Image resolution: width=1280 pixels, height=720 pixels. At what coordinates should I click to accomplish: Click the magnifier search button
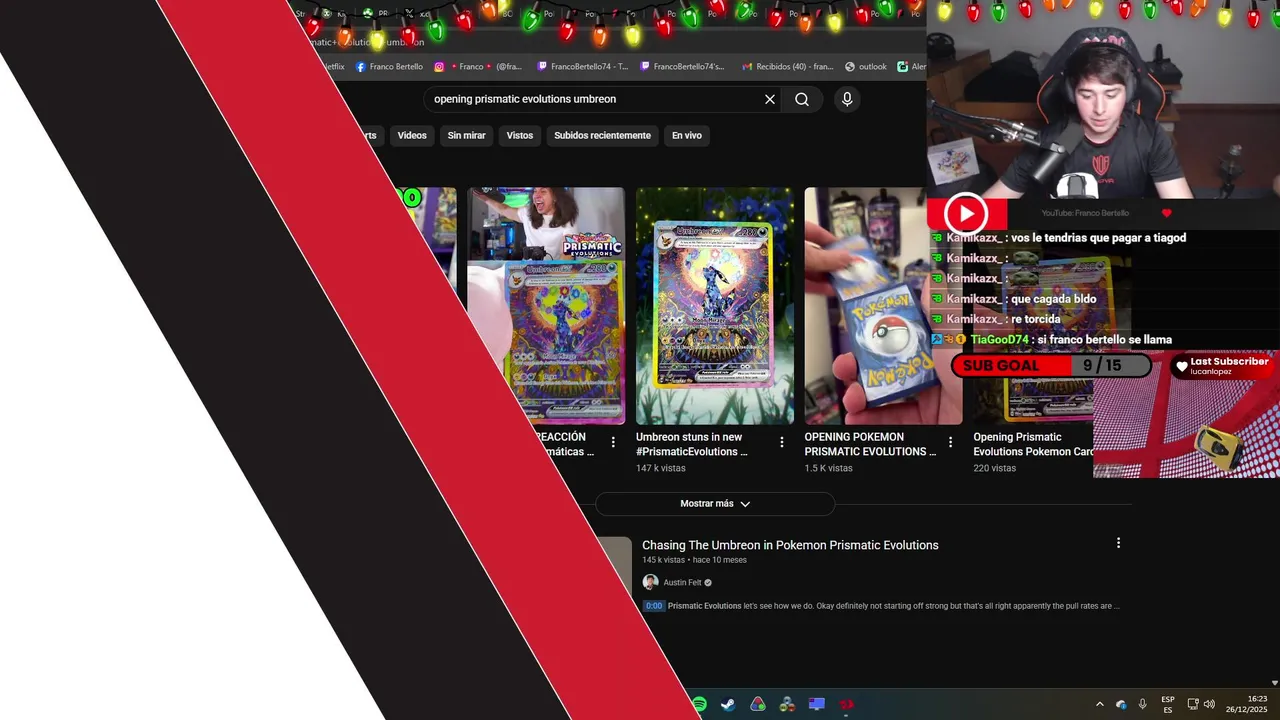coord(802,99)
